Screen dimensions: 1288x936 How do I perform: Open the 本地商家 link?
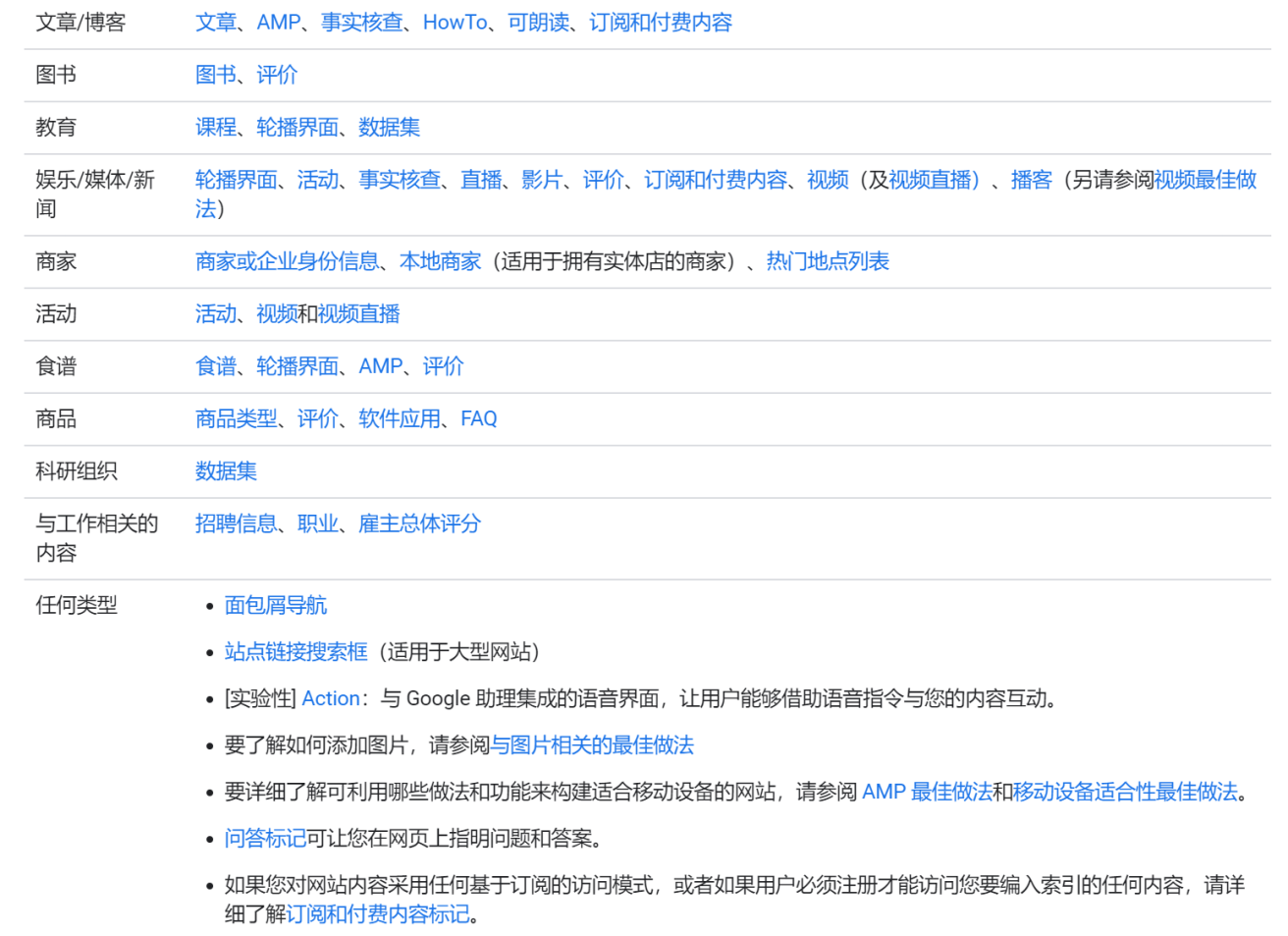pos(440,261)
